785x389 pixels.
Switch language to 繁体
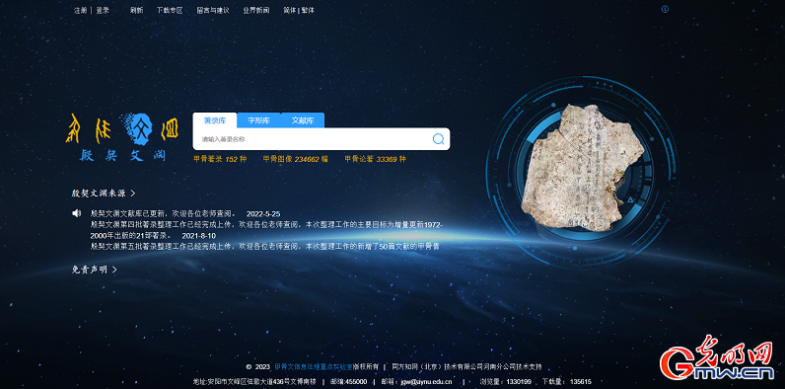click(x=308, y=10)
